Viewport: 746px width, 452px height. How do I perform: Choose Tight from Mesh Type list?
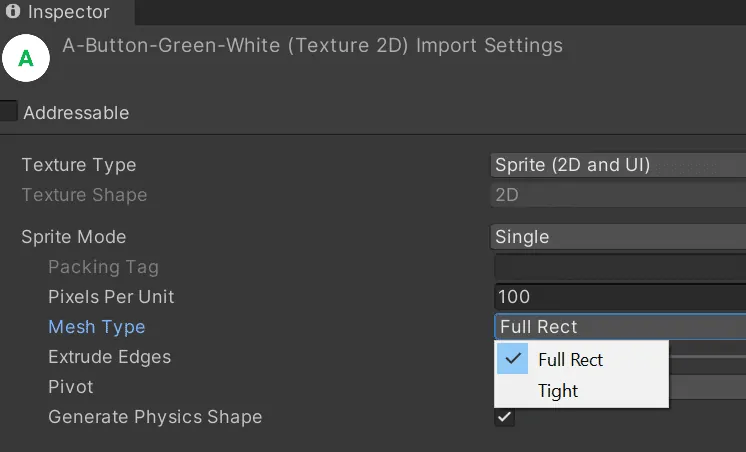(x=558, y=391)
